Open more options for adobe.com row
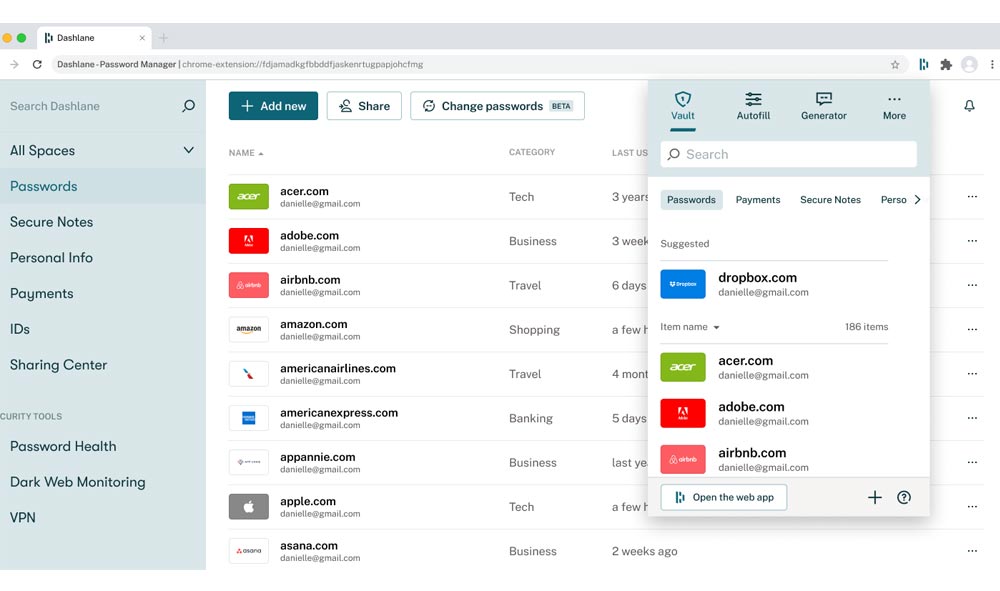The width and height of the screenshot is (1000, 591). (972, 241)
